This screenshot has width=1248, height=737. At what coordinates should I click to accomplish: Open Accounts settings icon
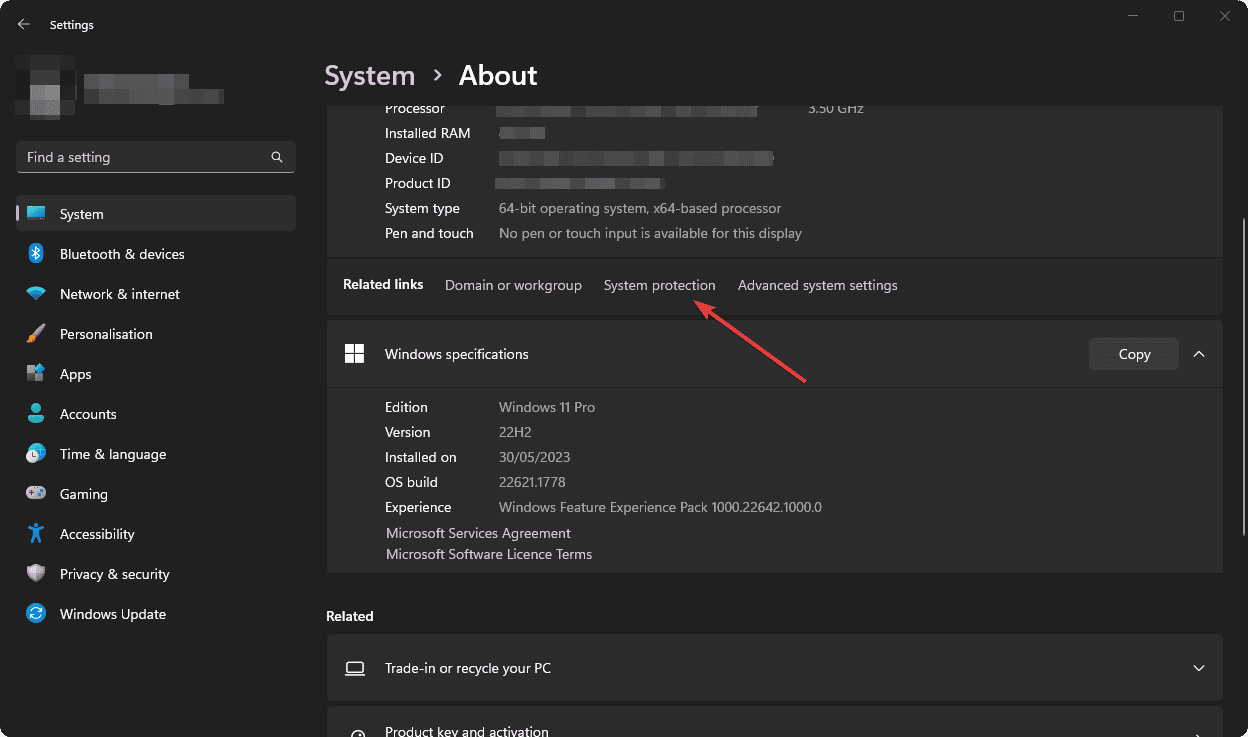[36, 413]
